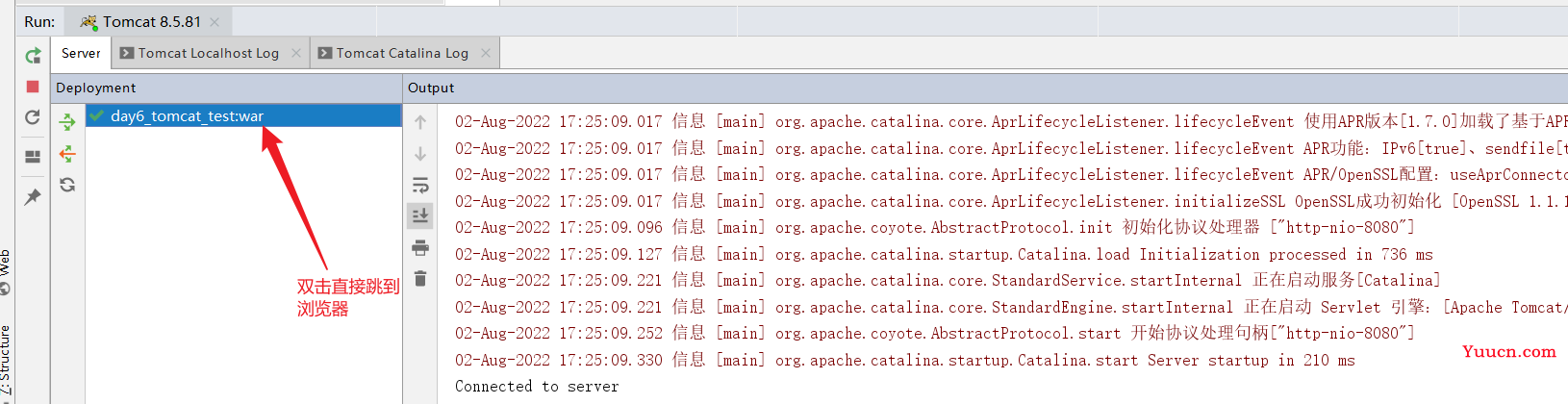
Task: Clear all console output with trash icon
Action: [x=420, y=279]
